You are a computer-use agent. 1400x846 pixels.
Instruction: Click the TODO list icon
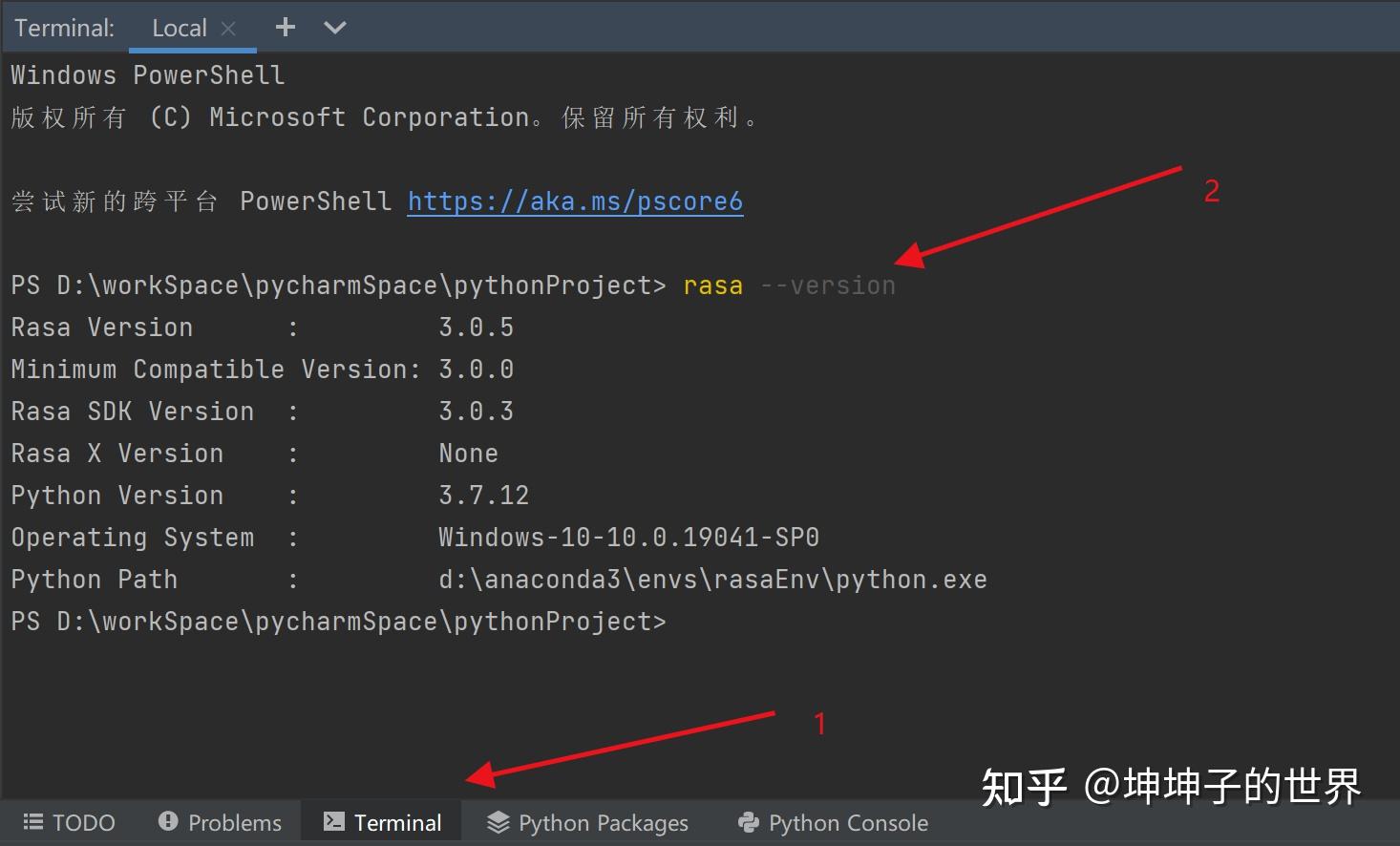(33, 821)
